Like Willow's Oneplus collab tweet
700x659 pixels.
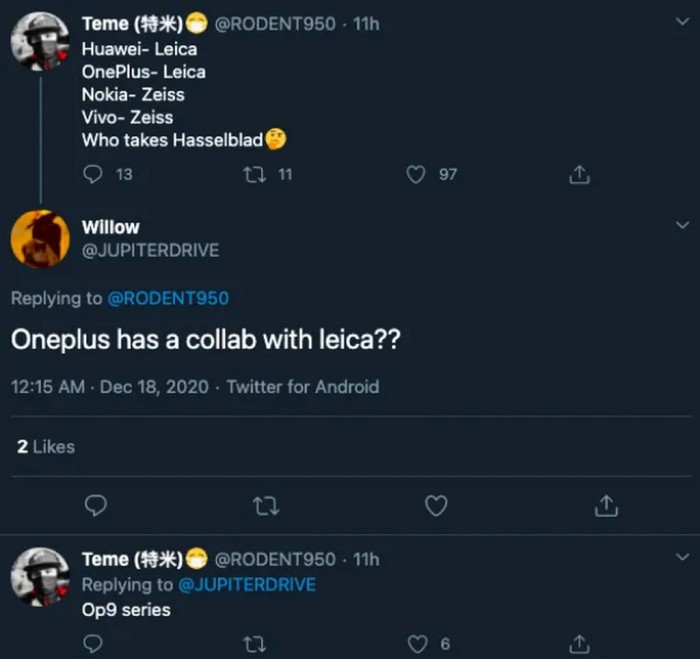click(436, 506)
